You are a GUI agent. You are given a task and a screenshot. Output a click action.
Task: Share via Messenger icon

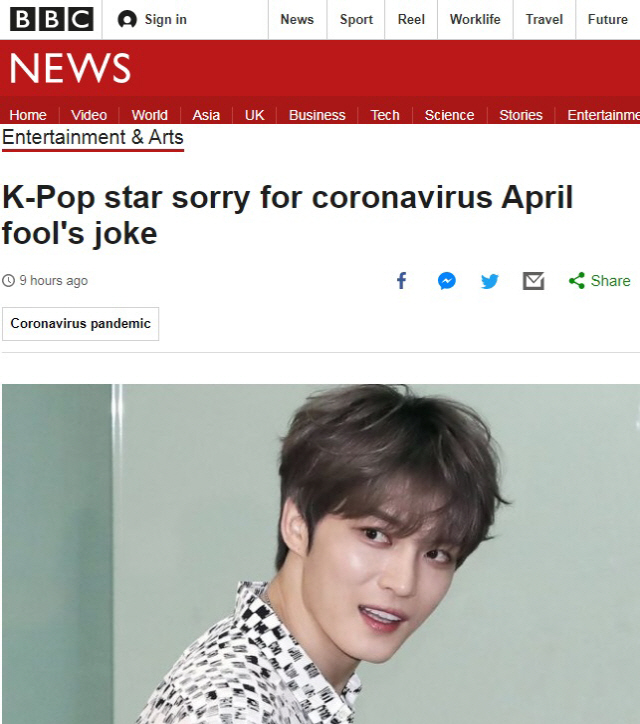(446, 281)
